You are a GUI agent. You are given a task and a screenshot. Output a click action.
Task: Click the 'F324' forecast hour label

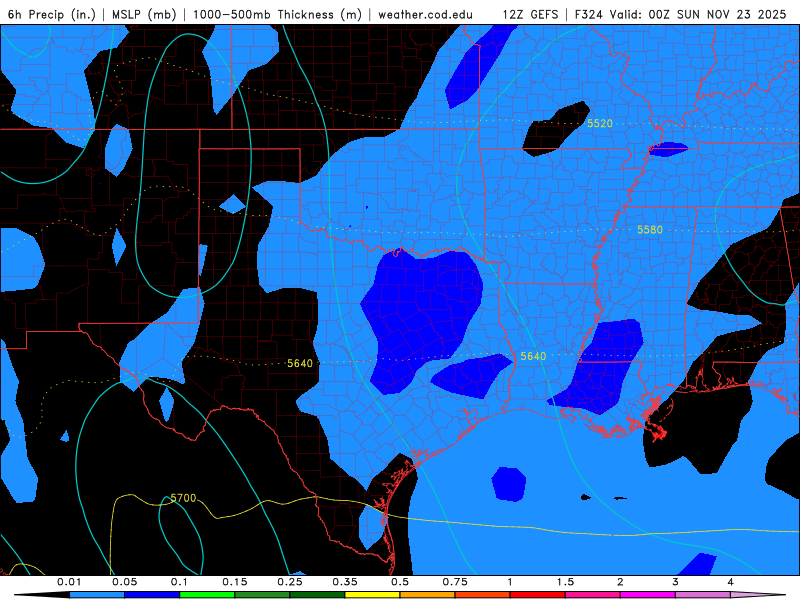pyautogui.click(x=590, y=15)
